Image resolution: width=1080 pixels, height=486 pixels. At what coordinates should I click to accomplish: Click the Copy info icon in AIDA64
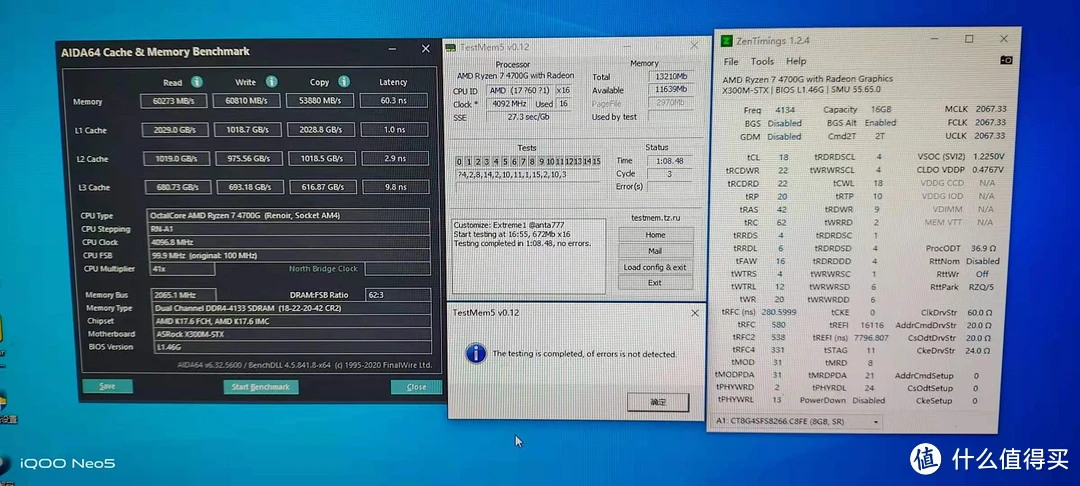point(343,82)
